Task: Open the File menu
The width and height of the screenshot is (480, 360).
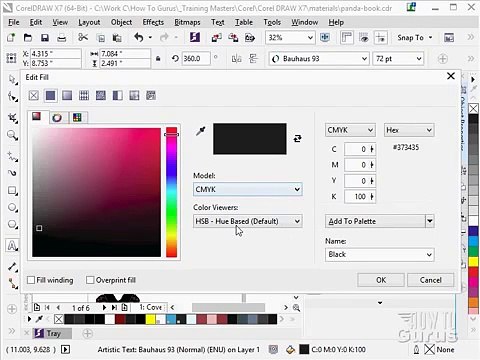Action: (14, 22)
